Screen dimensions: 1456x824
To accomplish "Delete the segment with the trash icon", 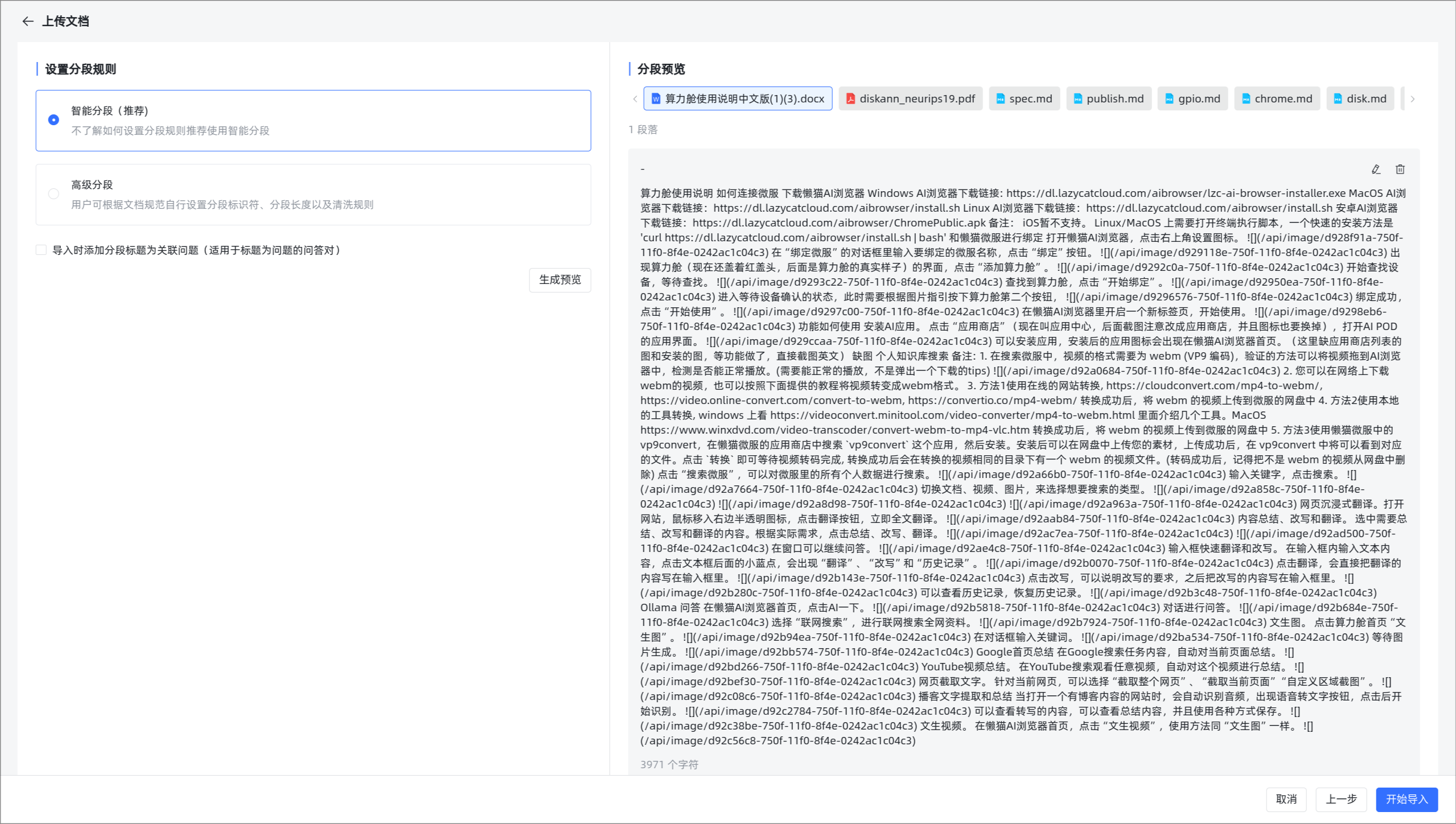I will (x=1400, y=170).
